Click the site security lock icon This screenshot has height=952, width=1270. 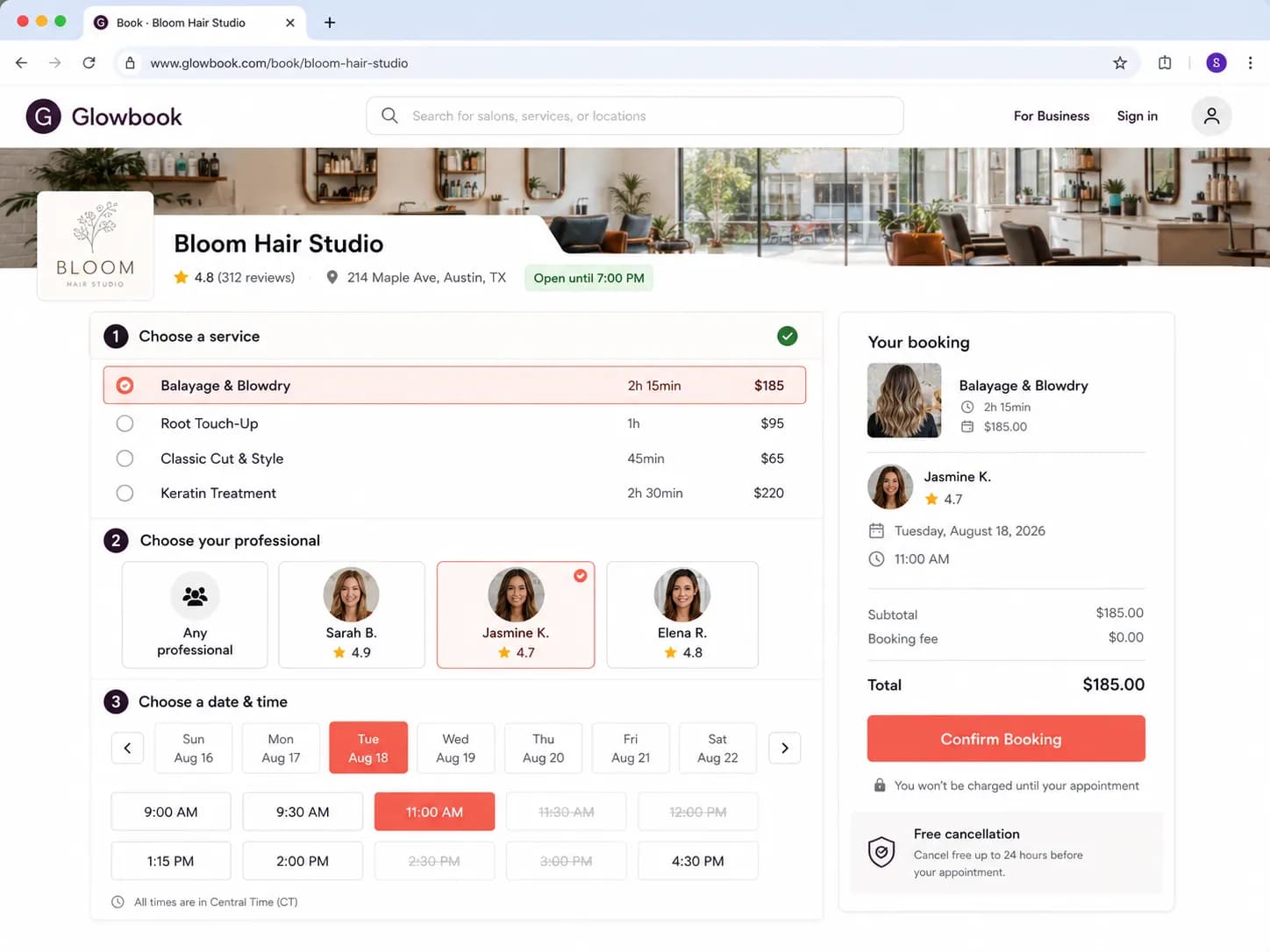(x=130, y=63)
